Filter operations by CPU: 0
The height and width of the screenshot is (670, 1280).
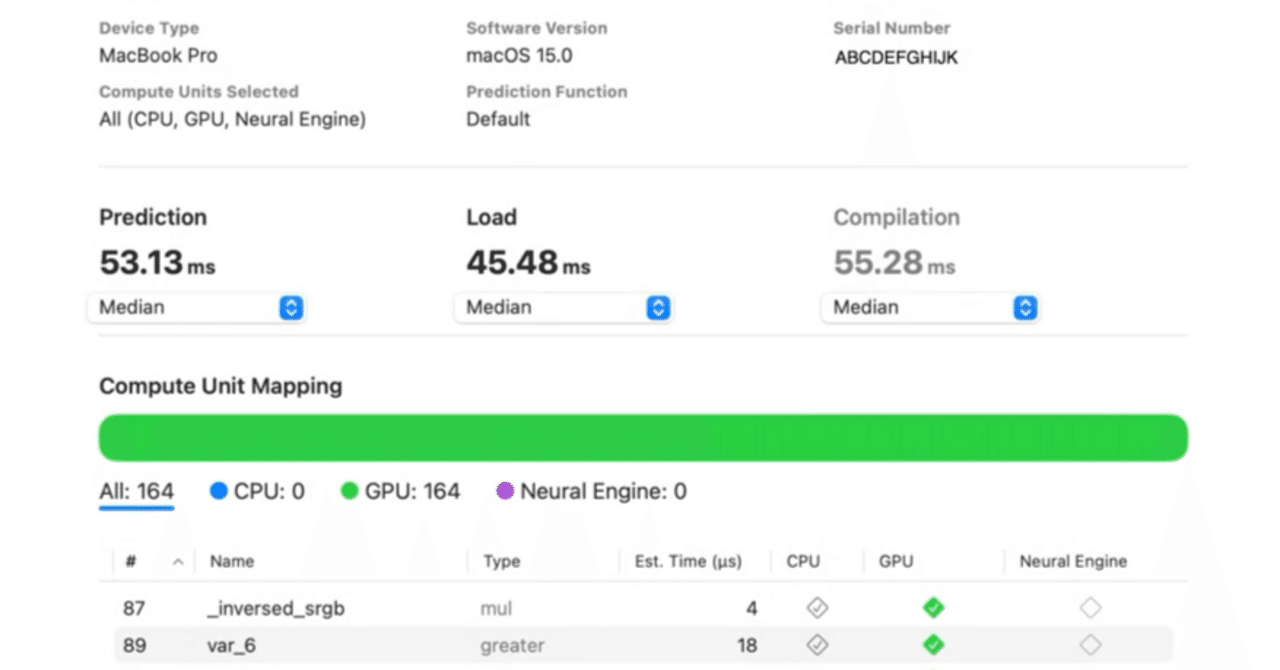coord(257,491)
